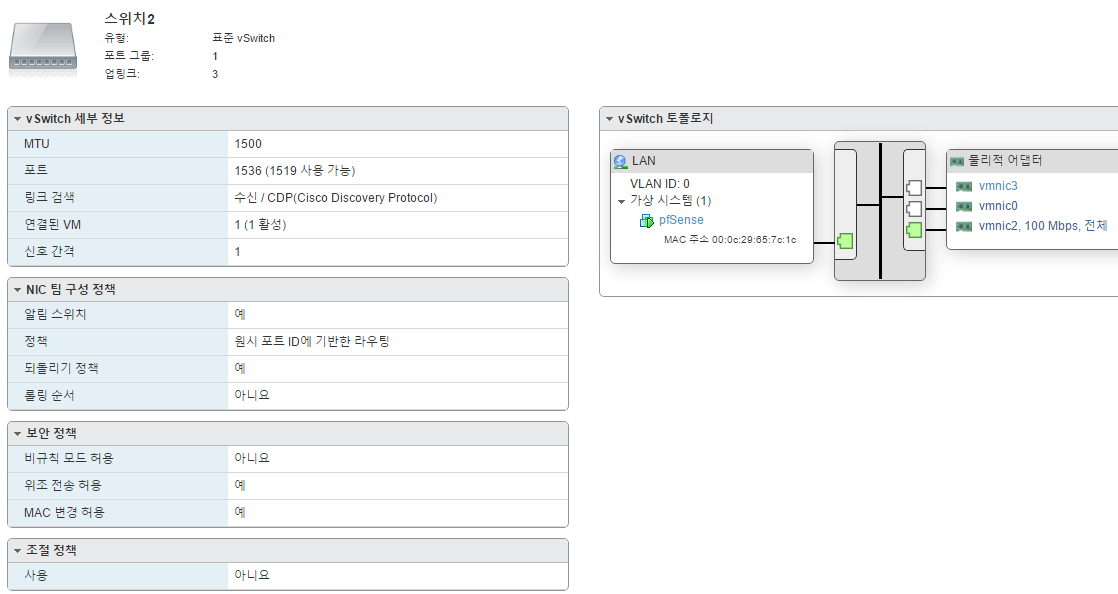Collapse the NIC 팀 구성 정책 section

[18, 290]
